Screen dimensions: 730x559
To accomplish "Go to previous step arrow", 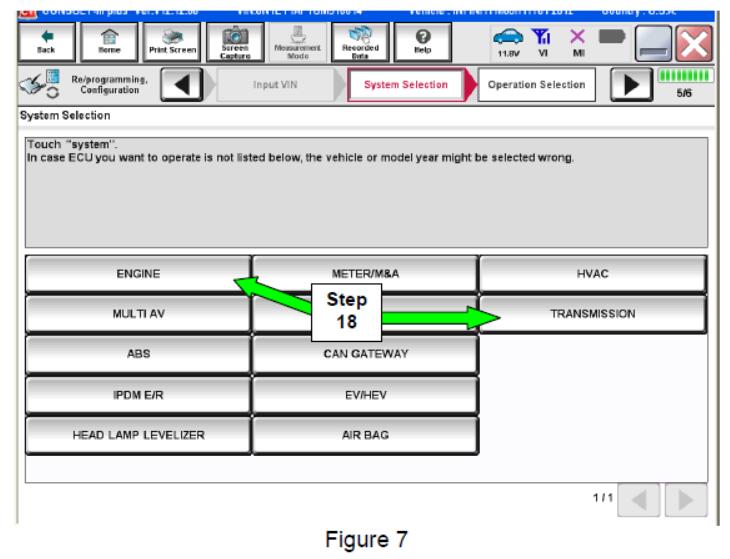I will pos(182,85).
